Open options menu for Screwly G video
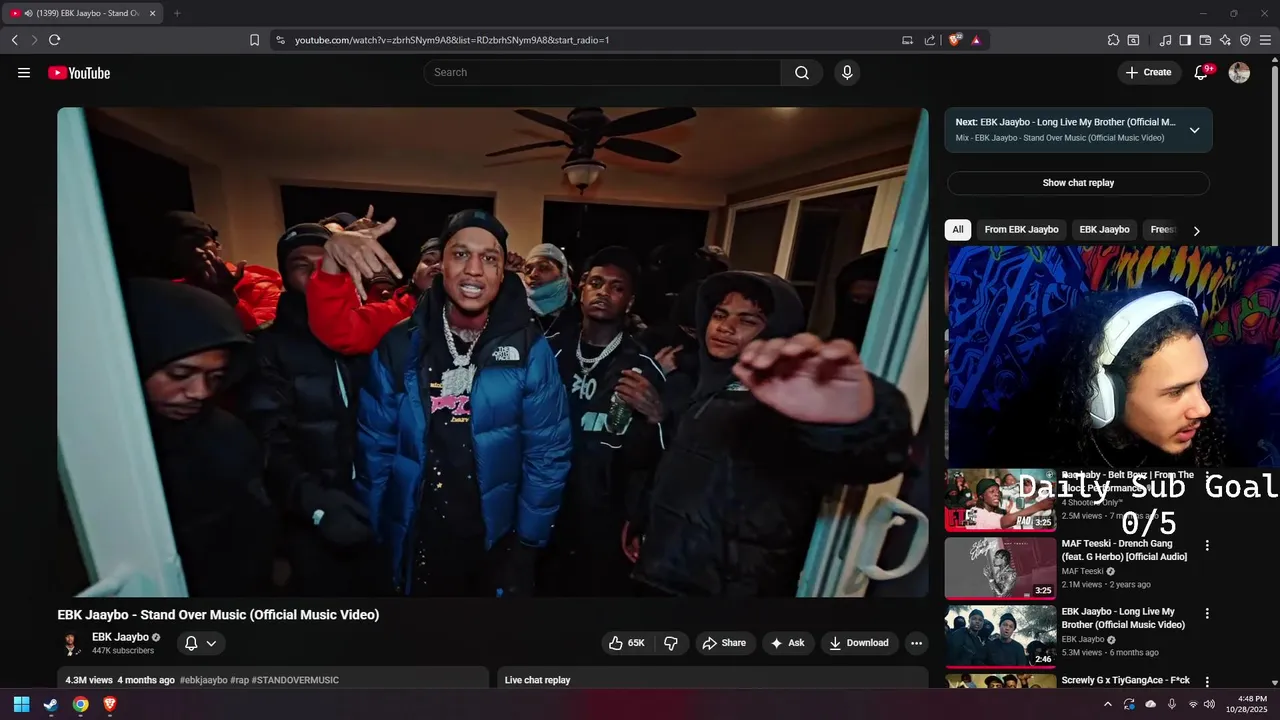Screen dimensions: 1280x720 (1207, 681)
